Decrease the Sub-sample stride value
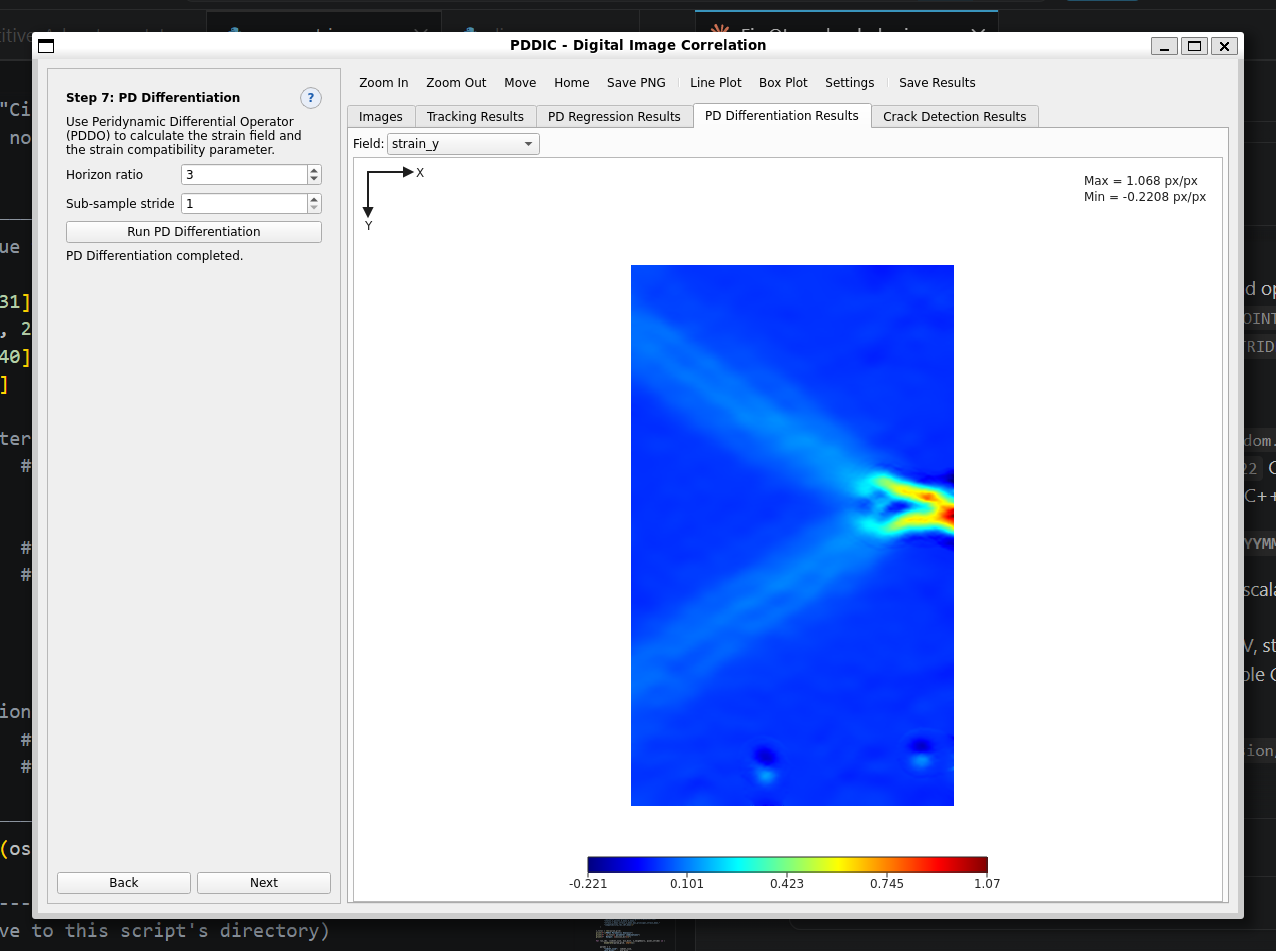Screen dimensions: 1276x951 (314, 208)
